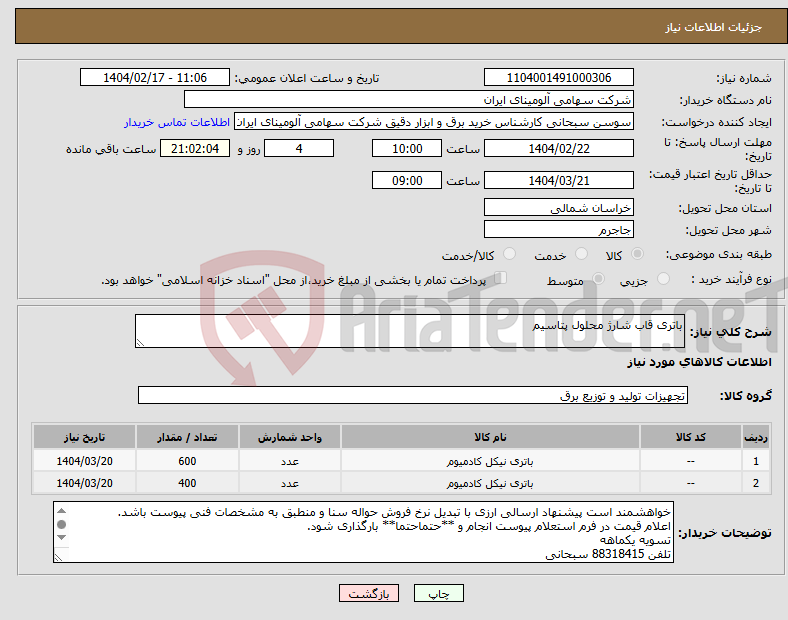Screen dimensions: 788x620
Task: Click the announcement date field 1404/02/17
Action: (155, 77)
